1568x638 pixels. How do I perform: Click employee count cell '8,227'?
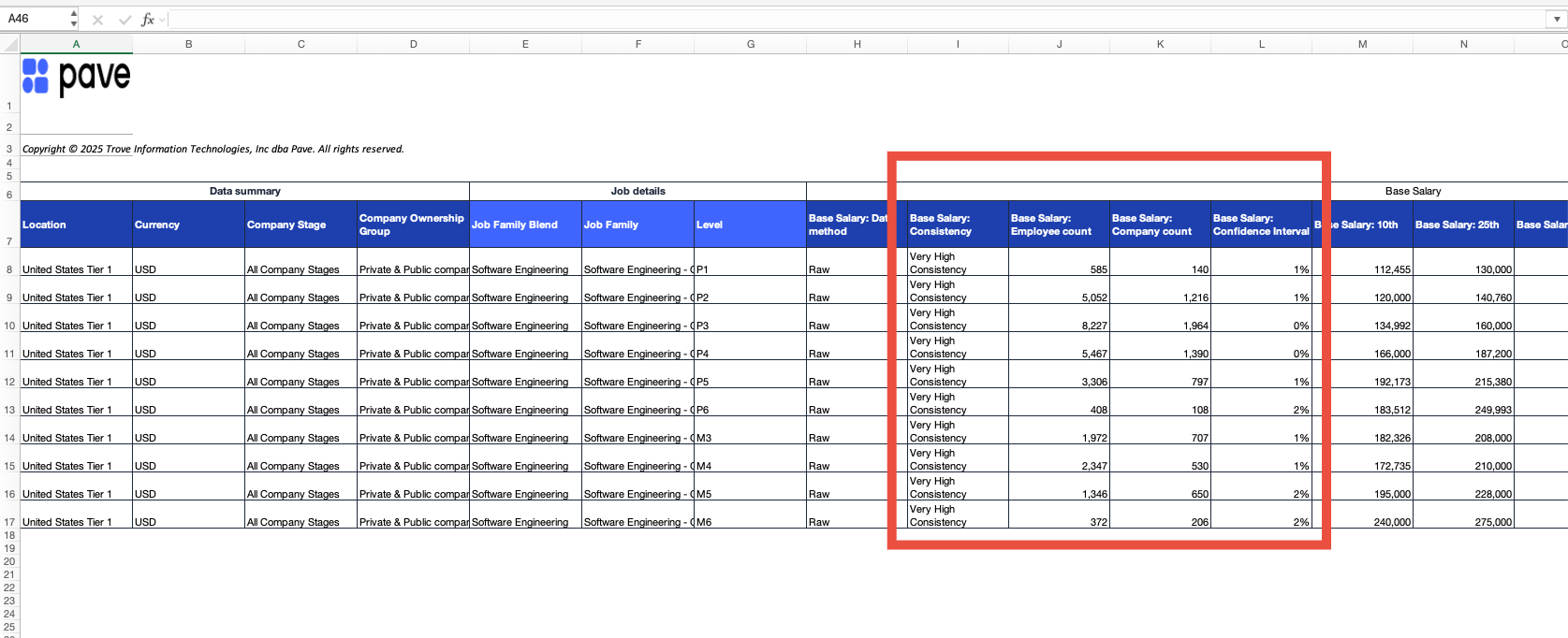coord(1060,318)
